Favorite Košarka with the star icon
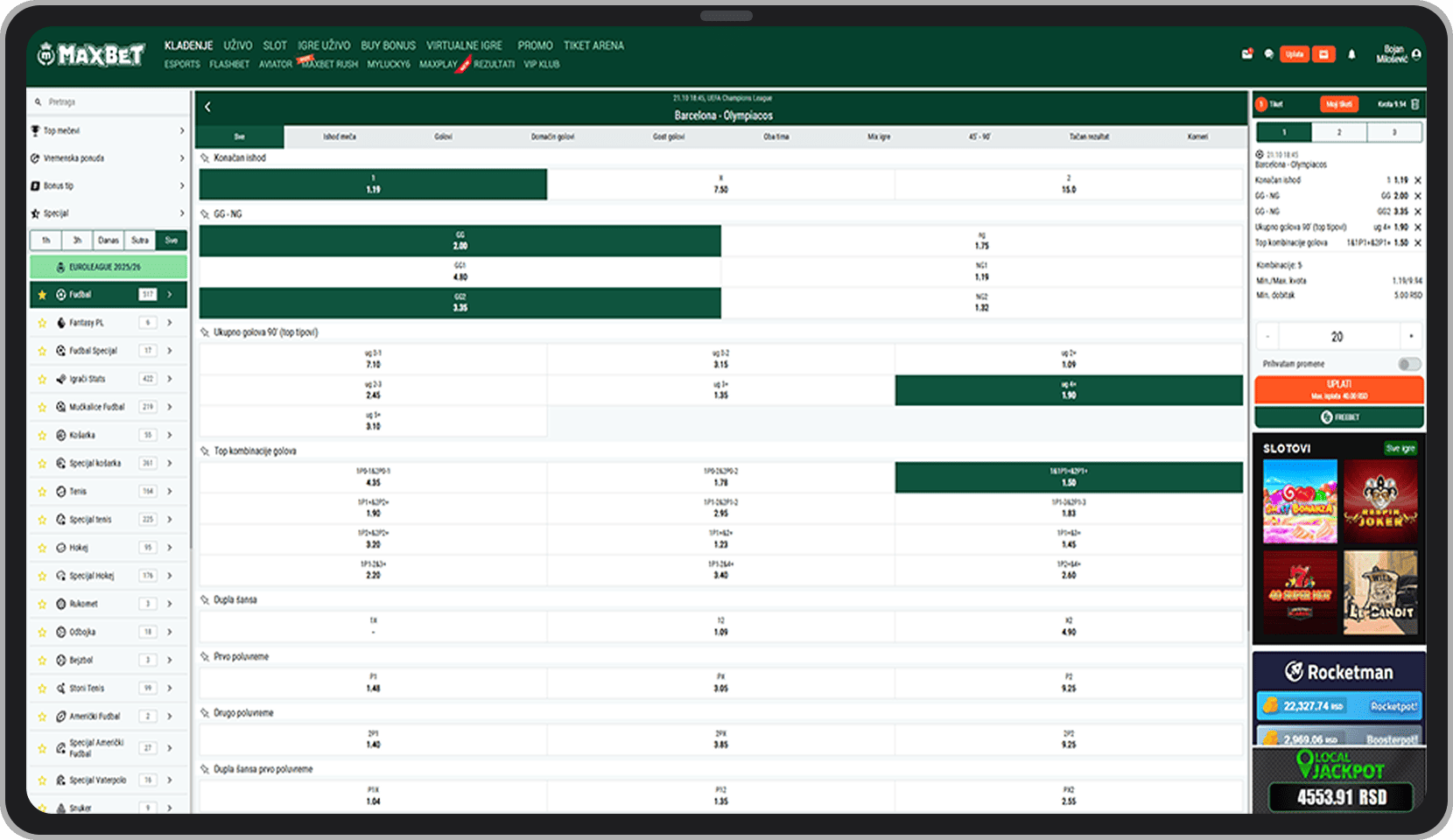This screenshot has width=1453, height=840. coord(42,435)
